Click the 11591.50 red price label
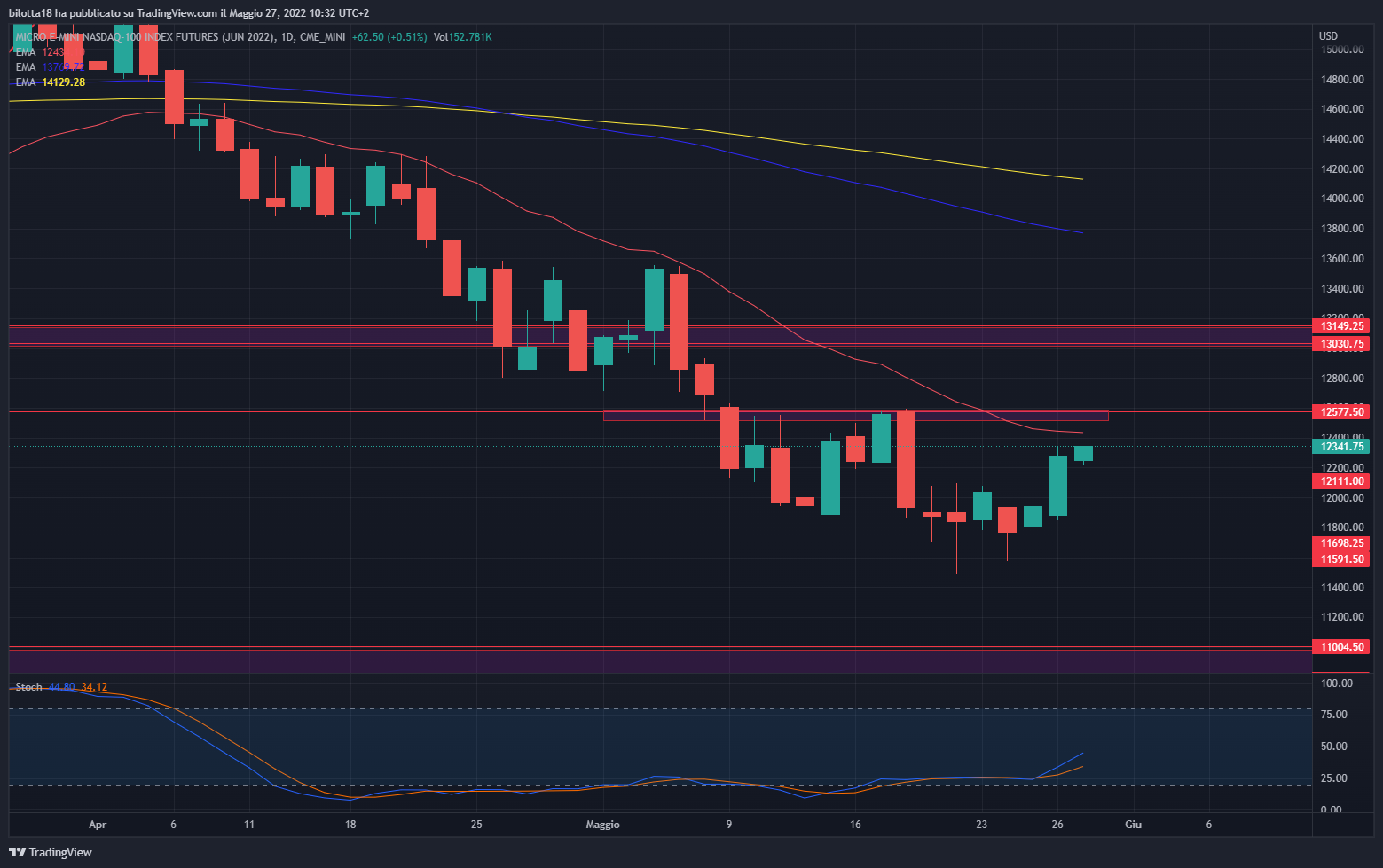 (x=1340, y=559)
